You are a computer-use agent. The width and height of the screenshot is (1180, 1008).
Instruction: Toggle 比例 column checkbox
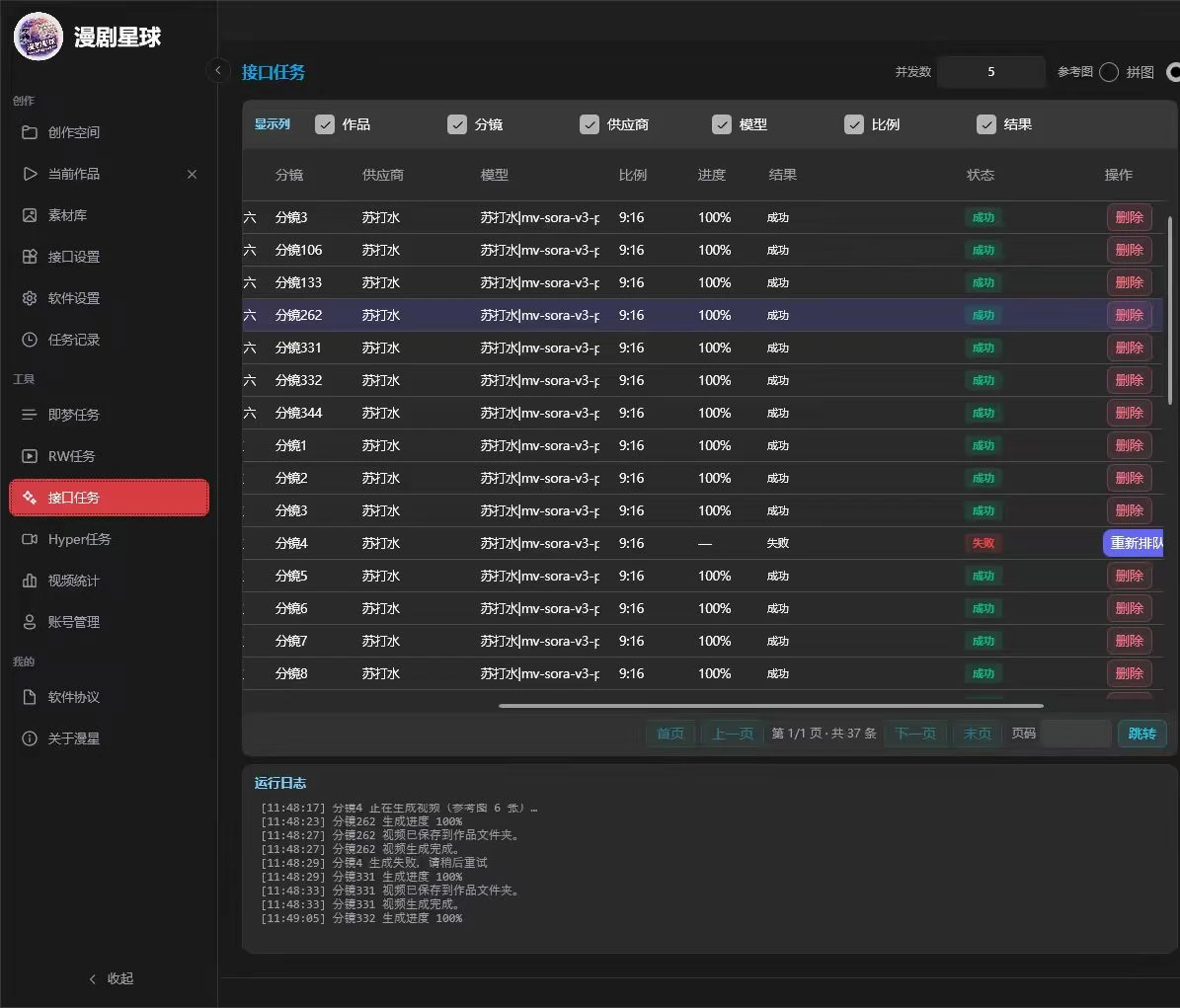point(853,124)
